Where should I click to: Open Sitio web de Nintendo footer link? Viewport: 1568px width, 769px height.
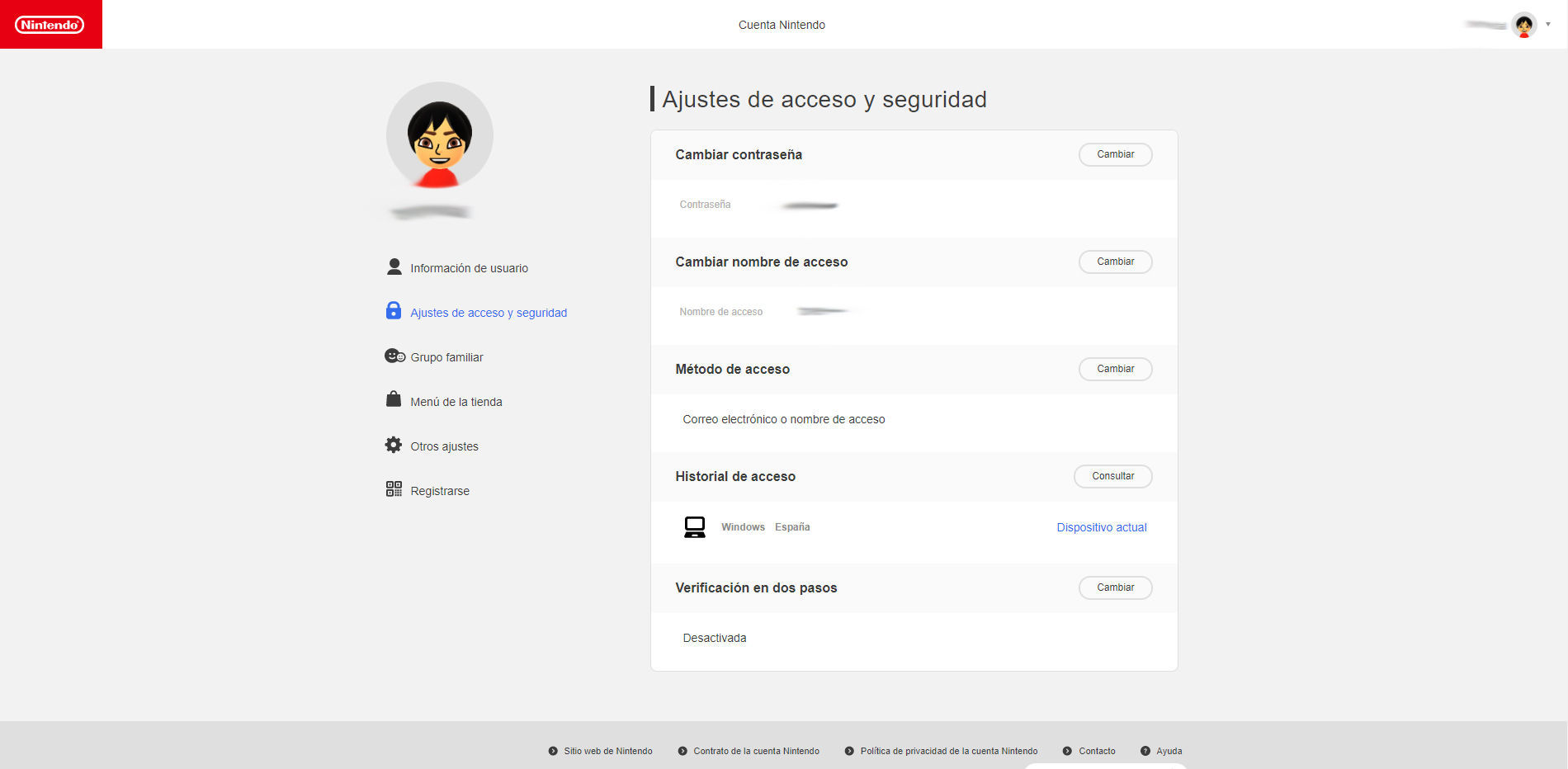pyautogui.click(x=607, y=751)
